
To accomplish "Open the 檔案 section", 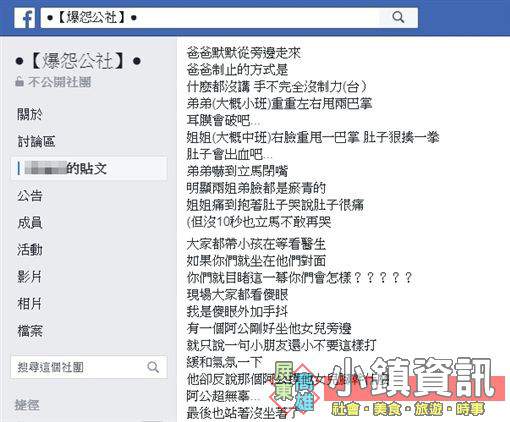I will point(30,331).
